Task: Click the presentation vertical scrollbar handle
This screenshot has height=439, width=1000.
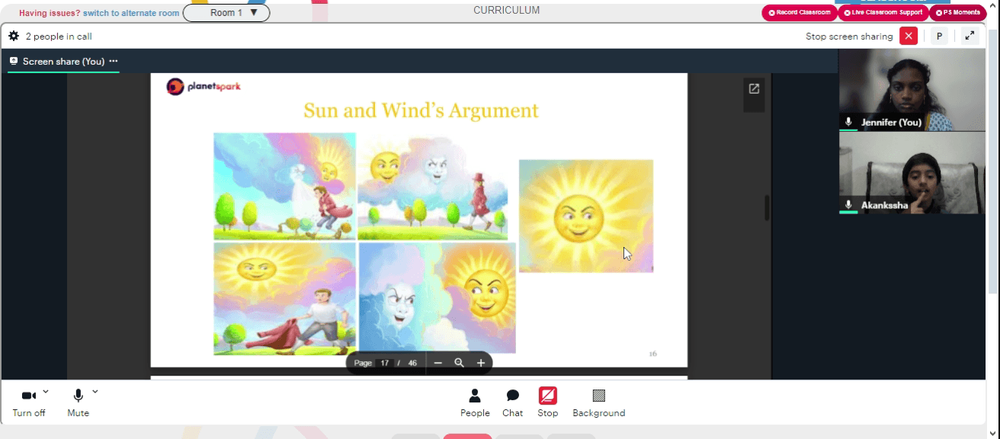Action: click(x=767, y=208)
